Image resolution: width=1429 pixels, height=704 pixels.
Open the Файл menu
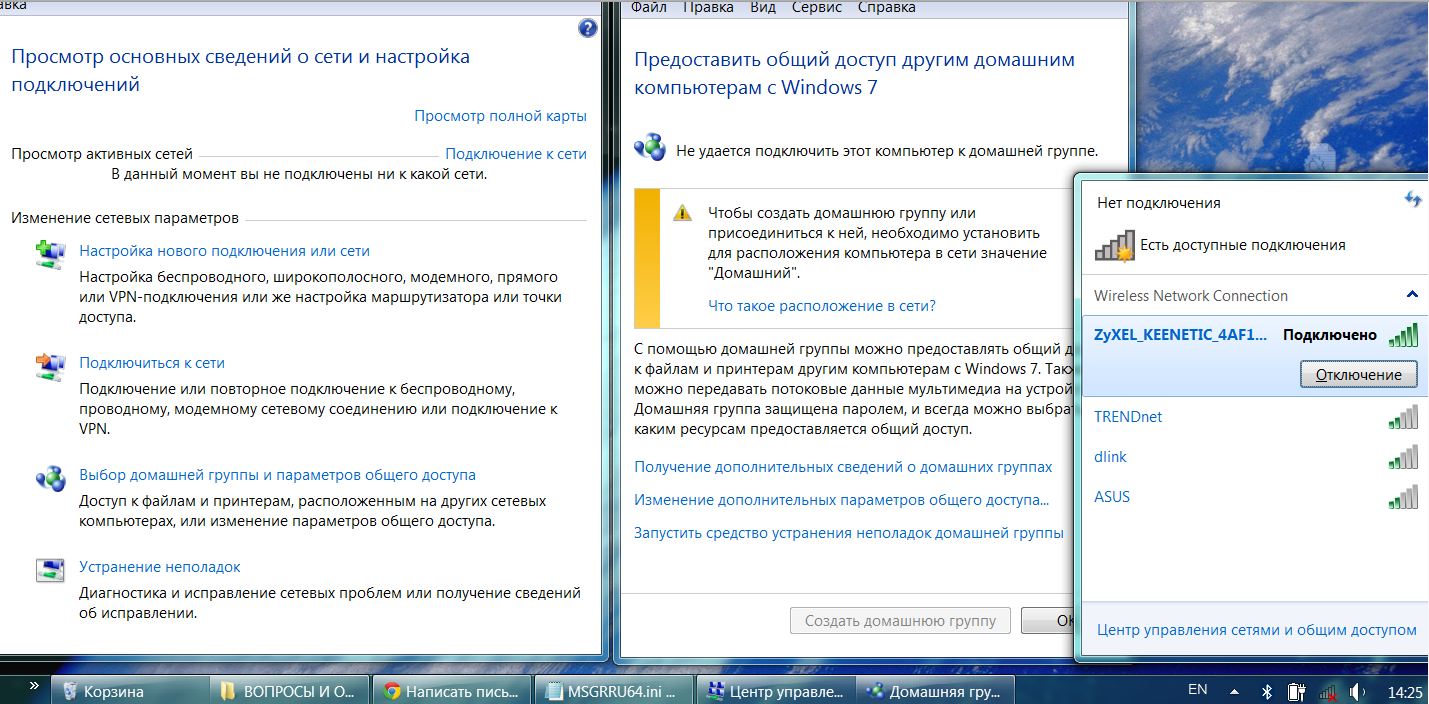pyautogui.click(x=649, y=7)
